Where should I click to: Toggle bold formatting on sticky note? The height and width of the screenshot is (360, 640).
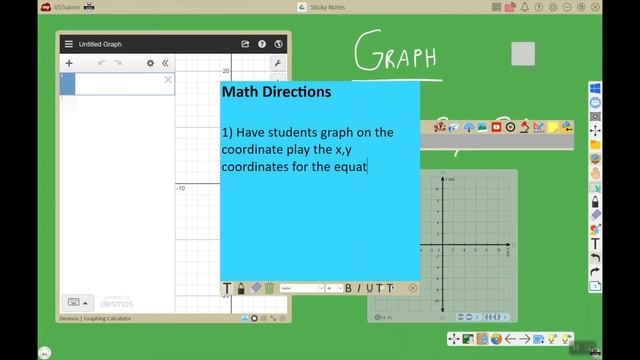click(x=348, y=288)
